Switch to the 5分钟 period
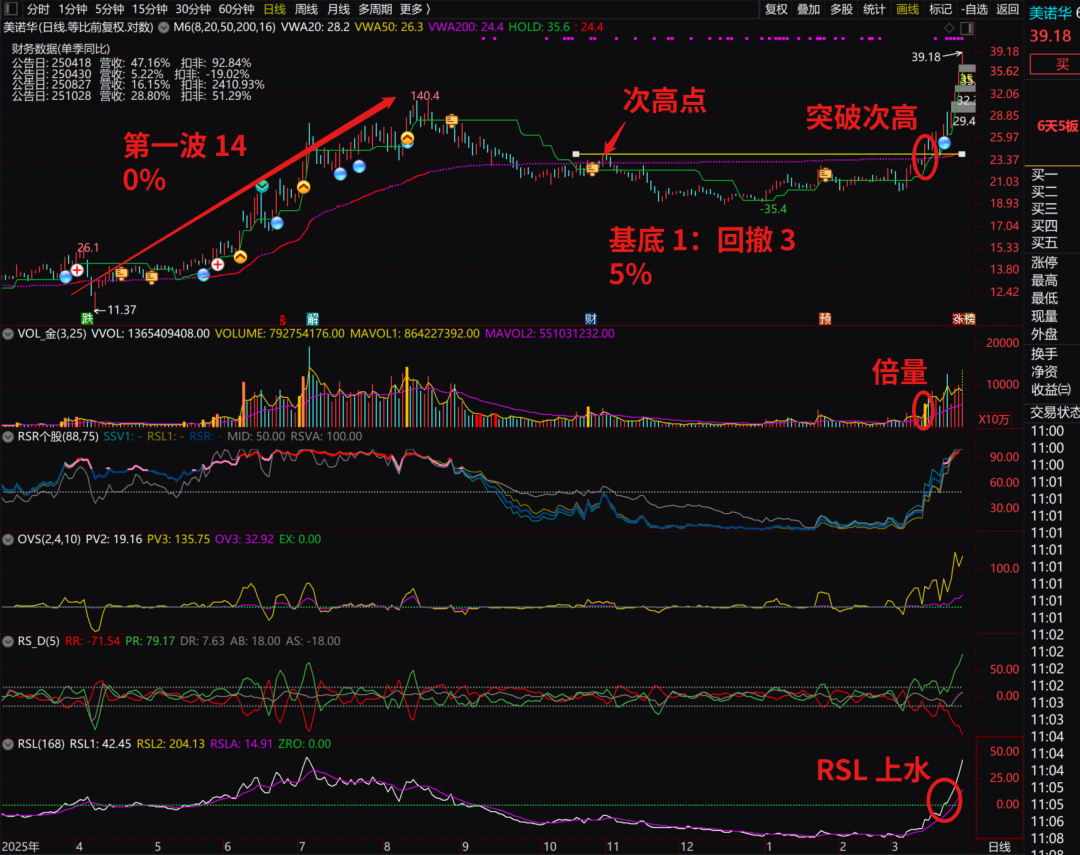Screen dimensions: 1080x855 [110, 9]
